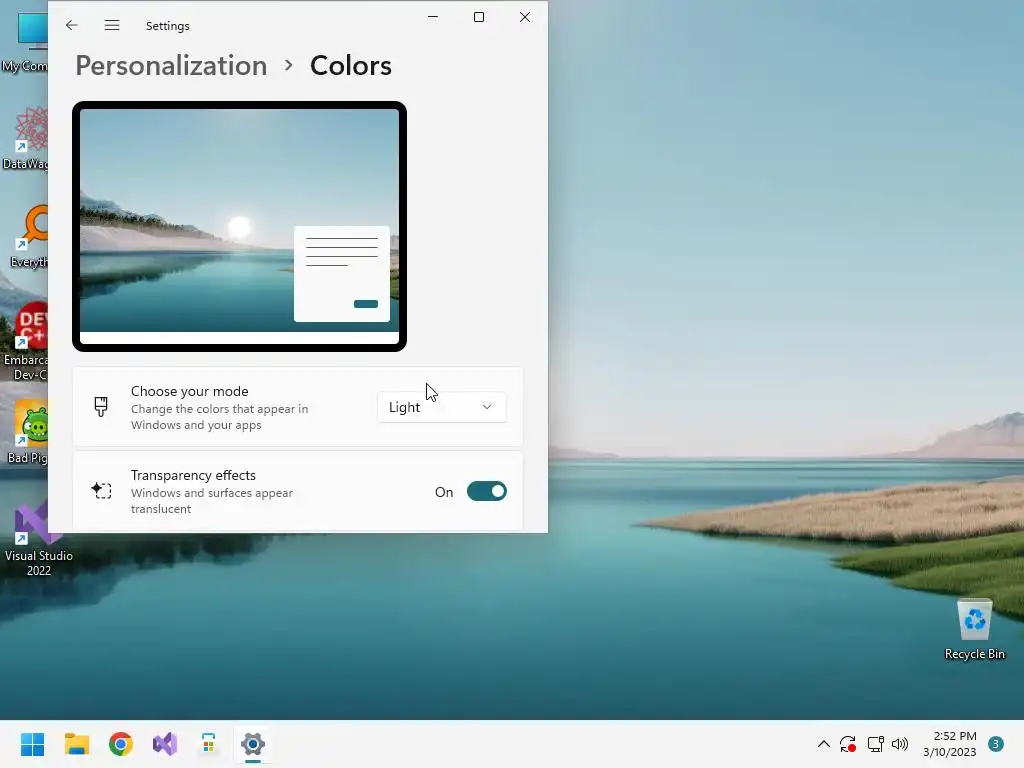Click the desktop preview thumbnail in Colors

coord(239,226)
